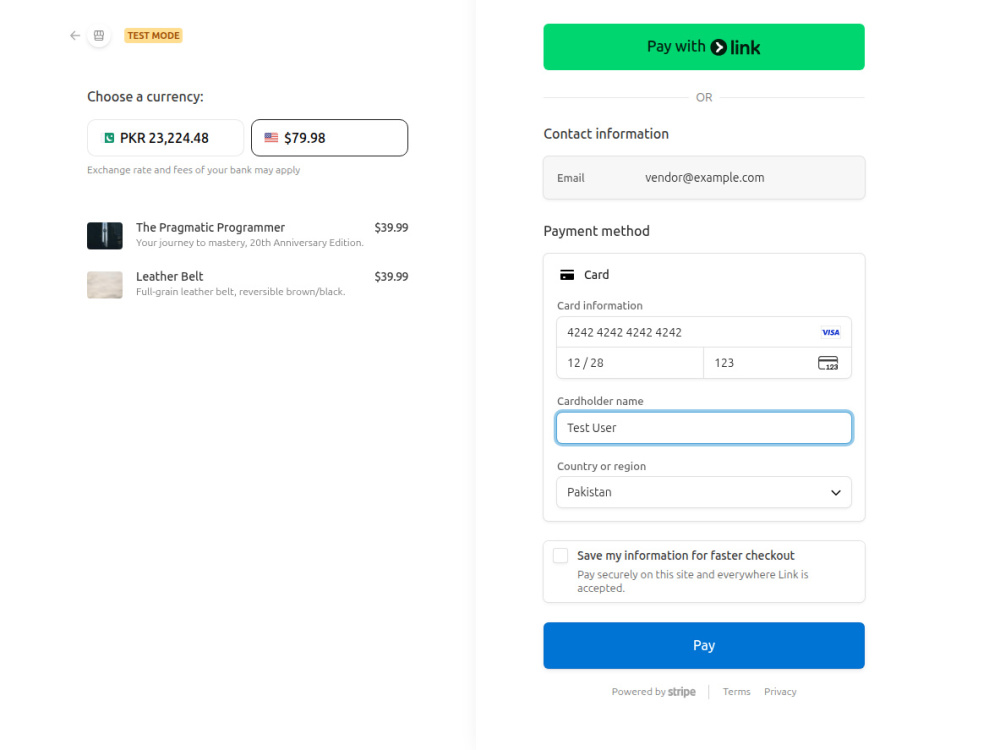
Task: Click the Visa card brand icon
Action: click(830, 332)
